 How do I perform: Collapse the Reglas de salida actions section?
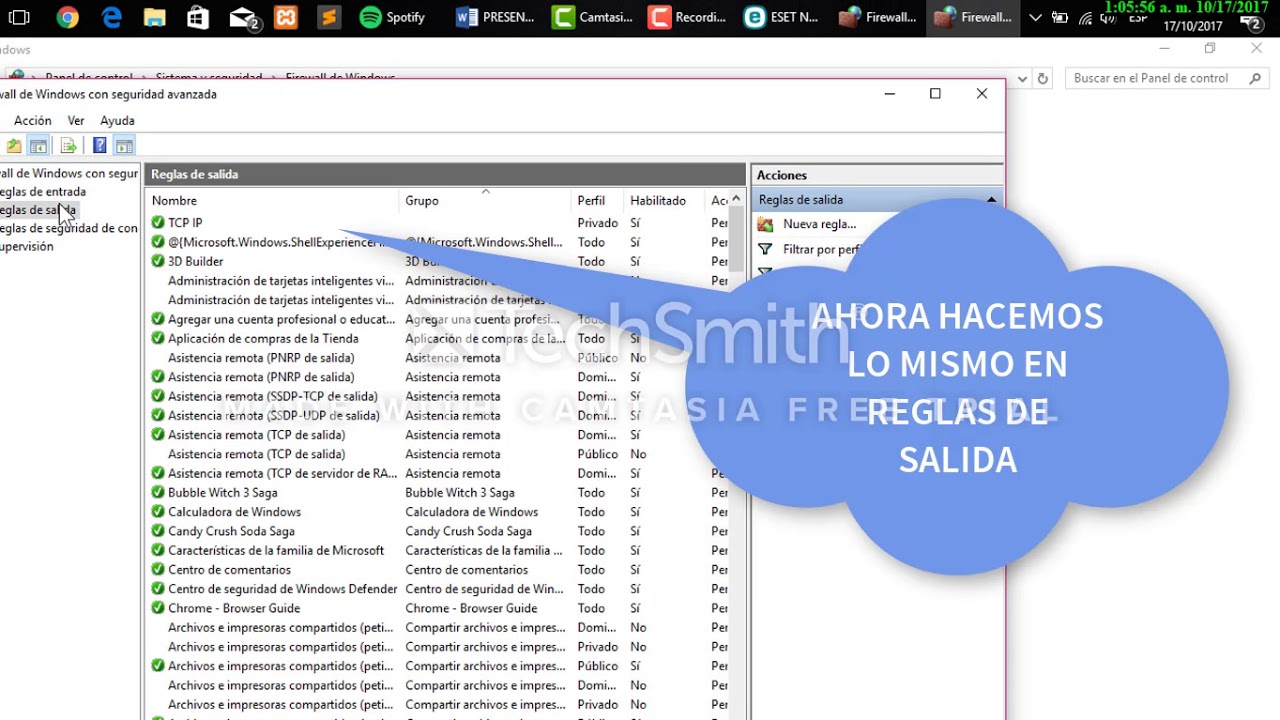991,199
